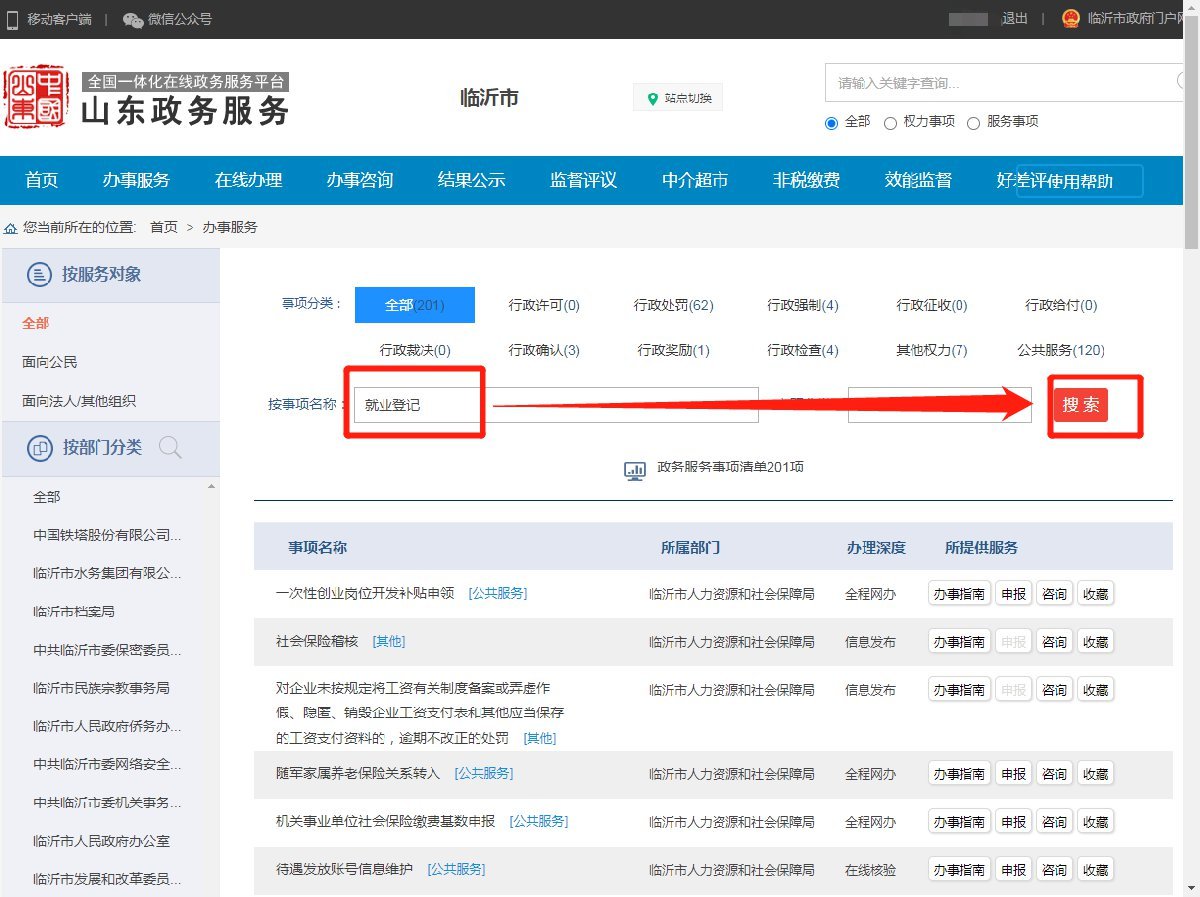Select the 权力事项 radio button
This screenshot has width=1200, height=897.
coord(890,123)
